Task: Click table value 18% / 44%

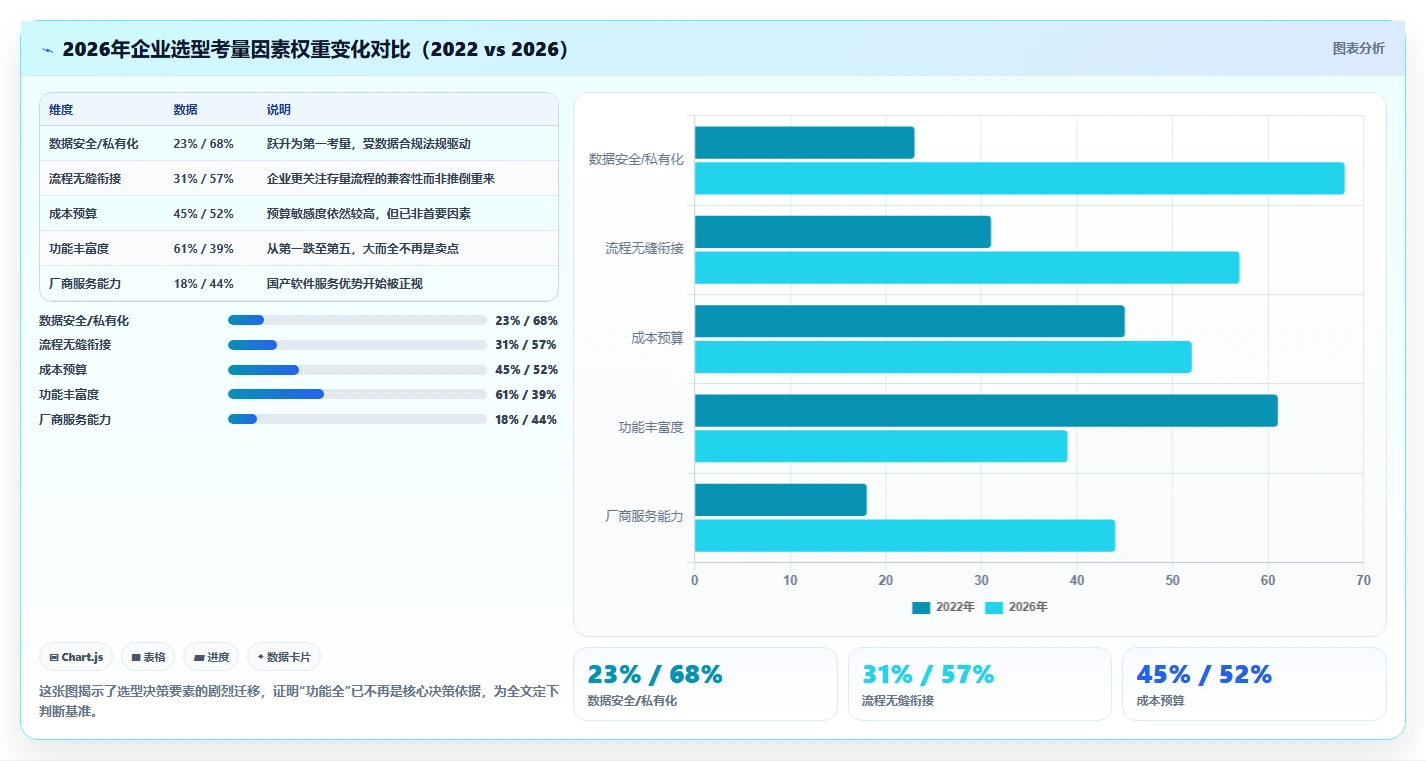Action: 203,284
